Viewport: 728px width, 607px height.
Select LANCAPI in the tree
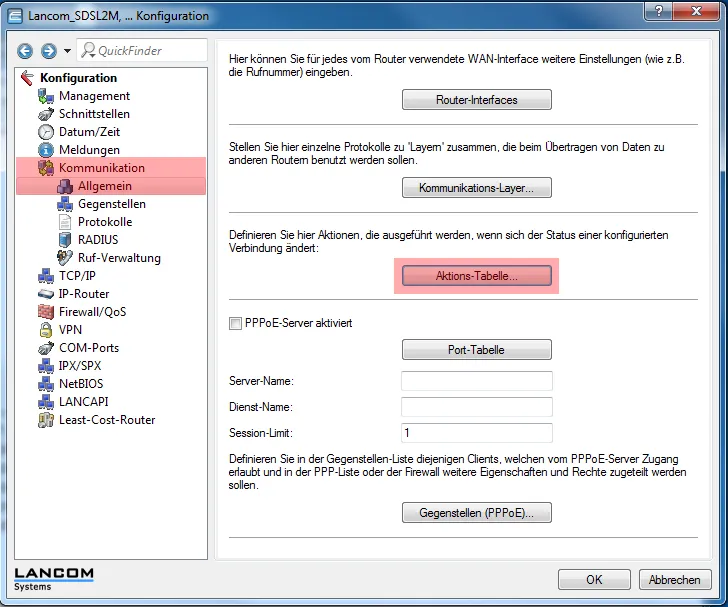click(84, 402)
